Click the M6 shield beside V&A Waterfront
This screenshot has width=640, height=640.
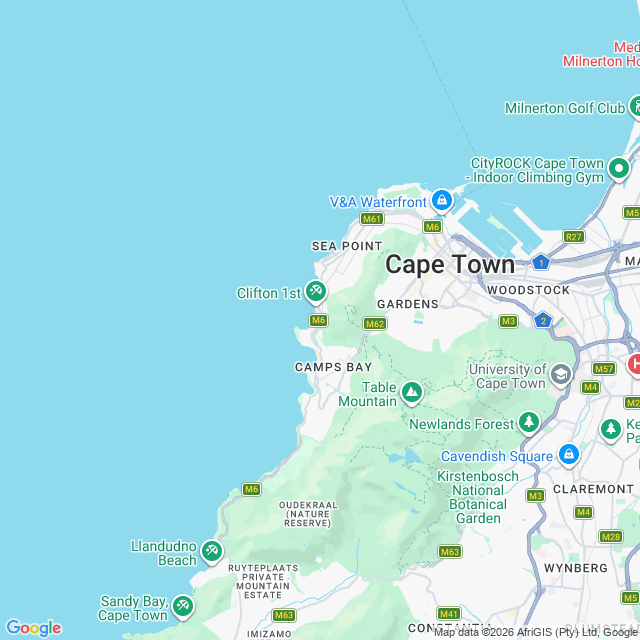[x=432, y=226]
